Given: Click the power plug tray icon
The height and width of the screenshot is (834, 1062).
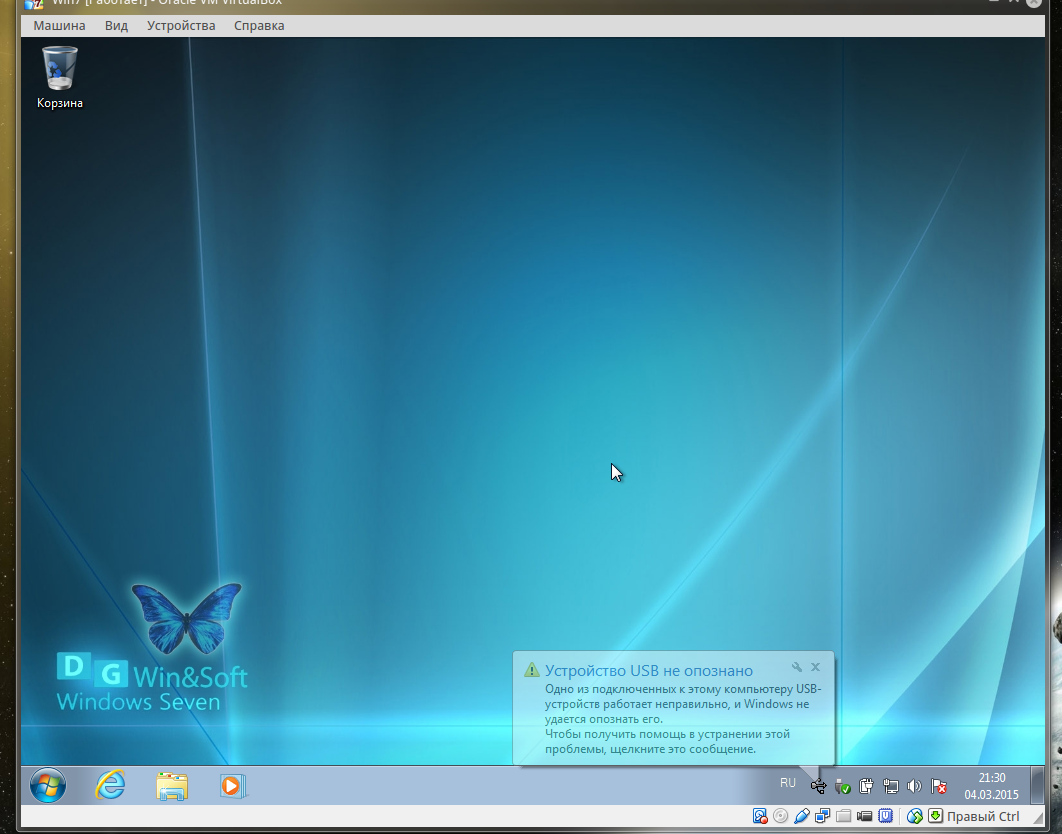Looking at the screenshot, I should 866,786.
